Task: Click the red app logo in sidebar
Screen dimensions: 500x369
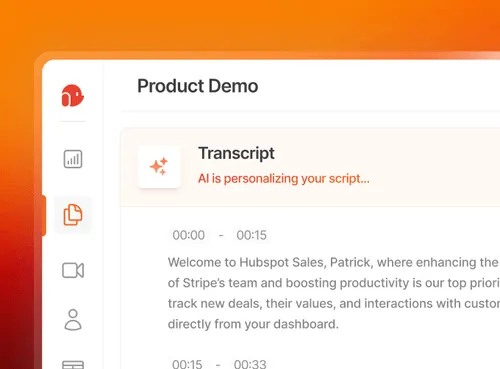Action: [x=72, y=96]
